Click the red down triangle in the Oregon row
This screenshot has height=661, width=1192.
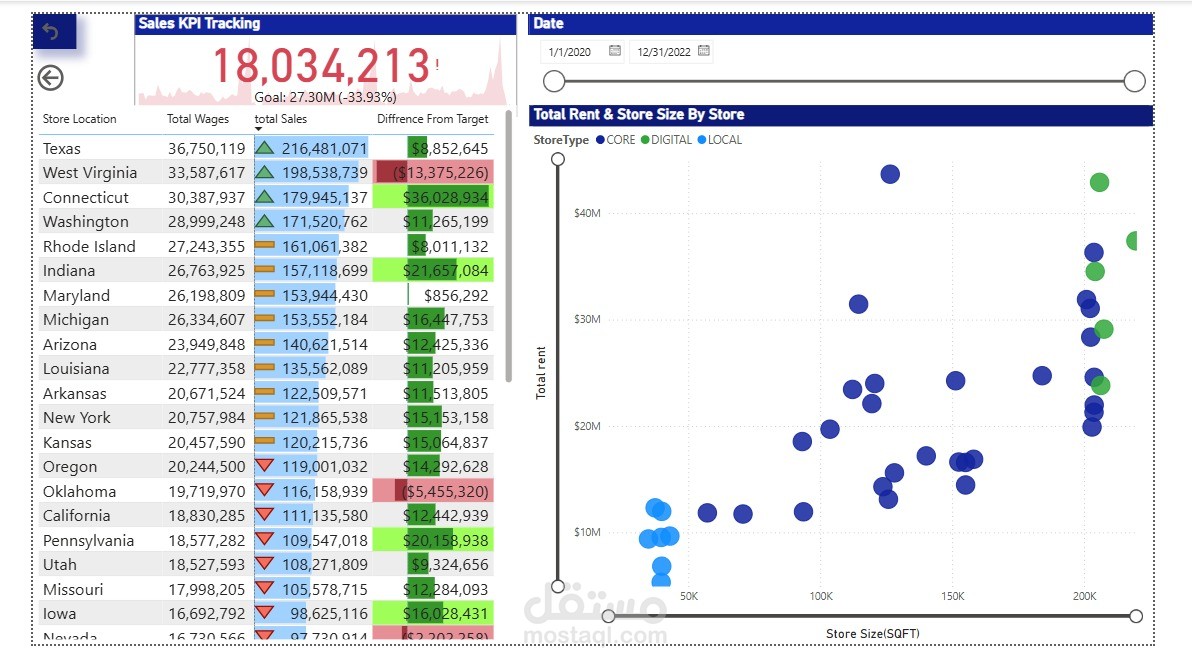tap(265, 466)
